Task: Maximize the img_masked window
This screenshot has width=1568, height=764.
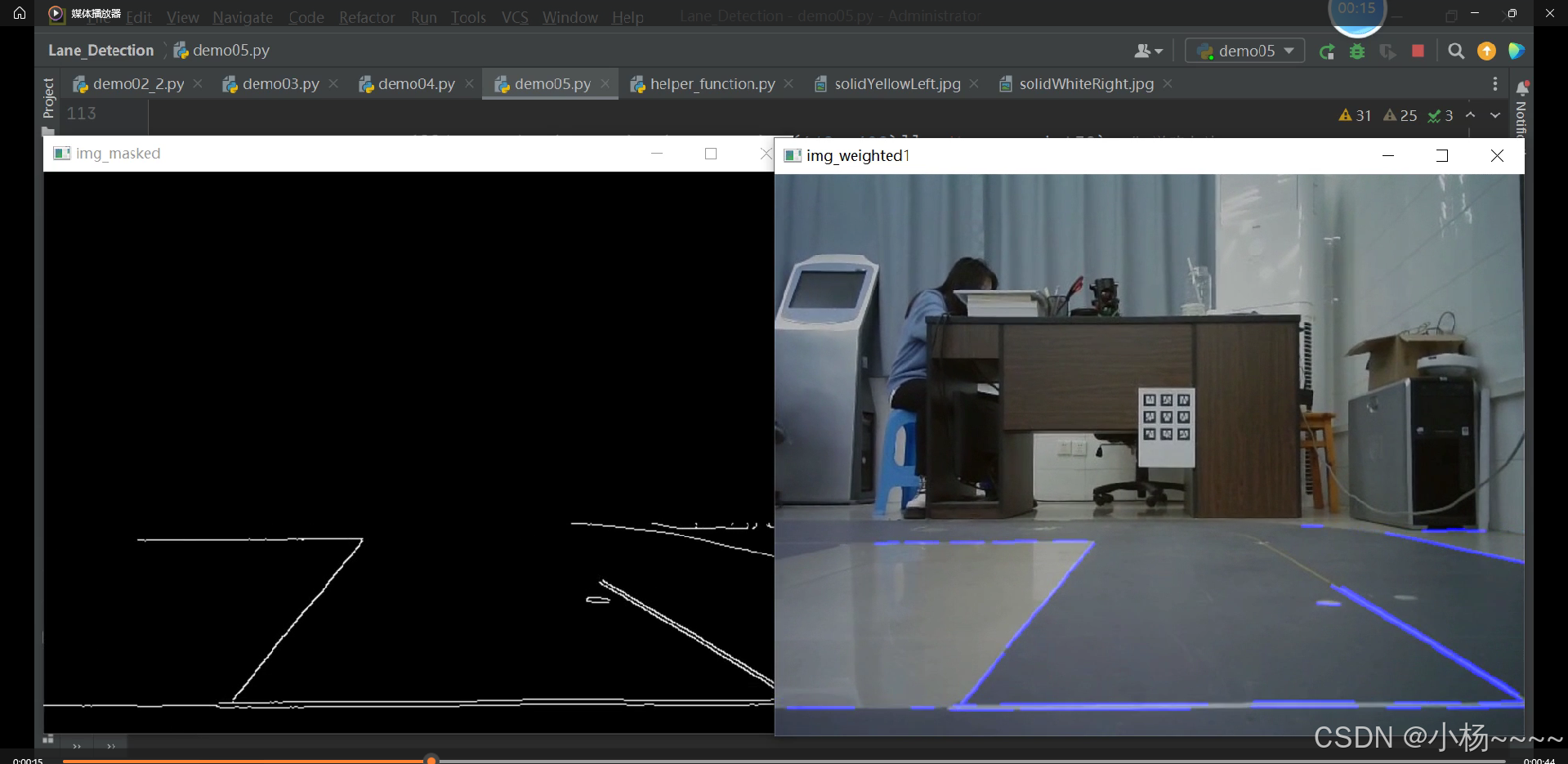Action: click(711, 154)
